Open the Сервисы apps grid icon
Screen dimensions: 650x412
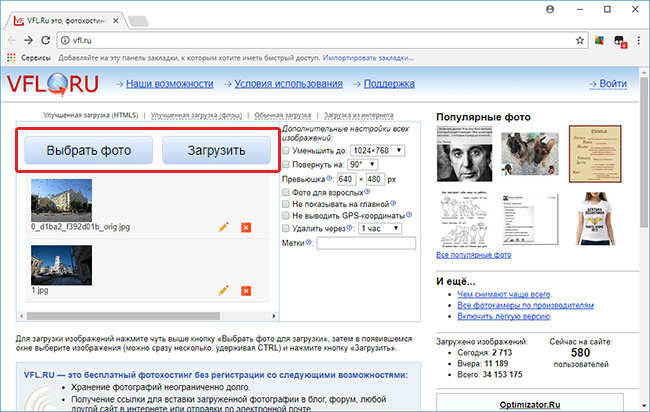click(11, 58)
